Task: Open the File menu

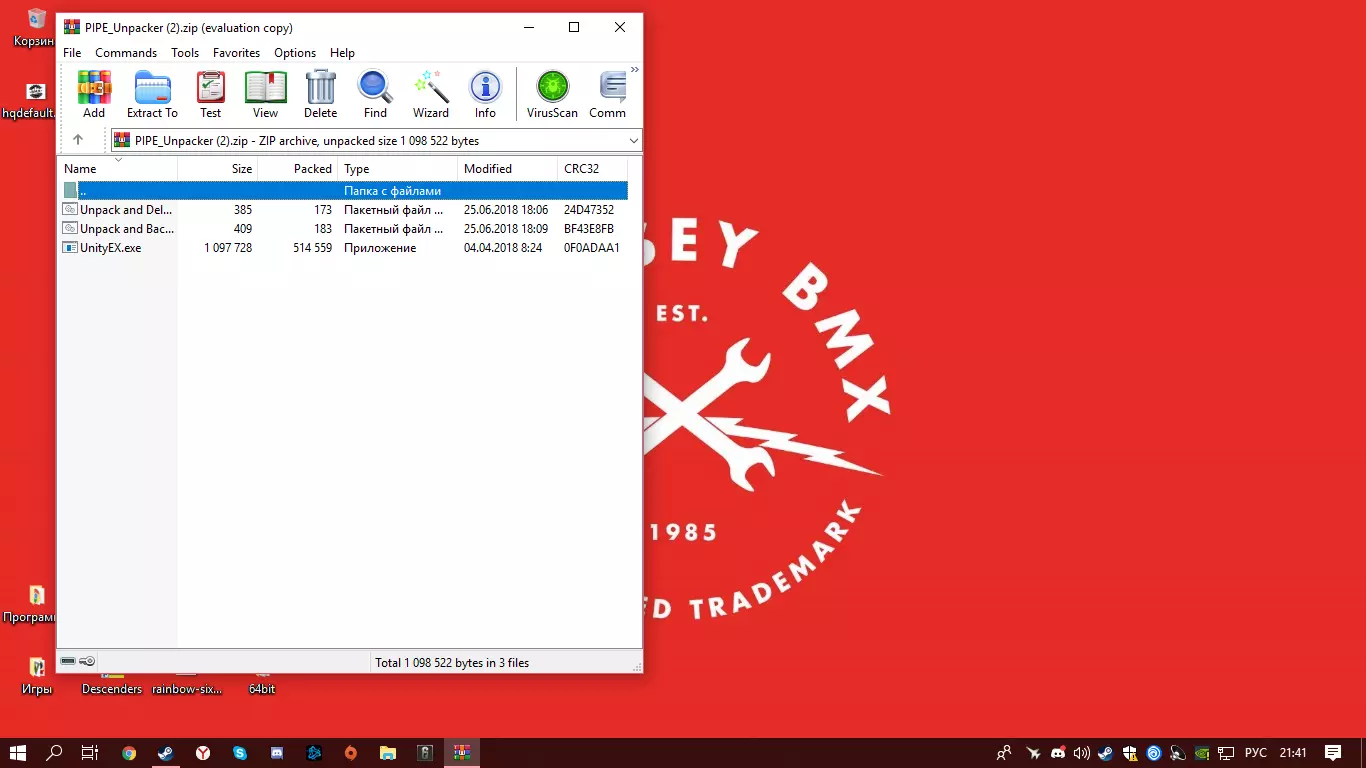Action: (x=72, y=53)
